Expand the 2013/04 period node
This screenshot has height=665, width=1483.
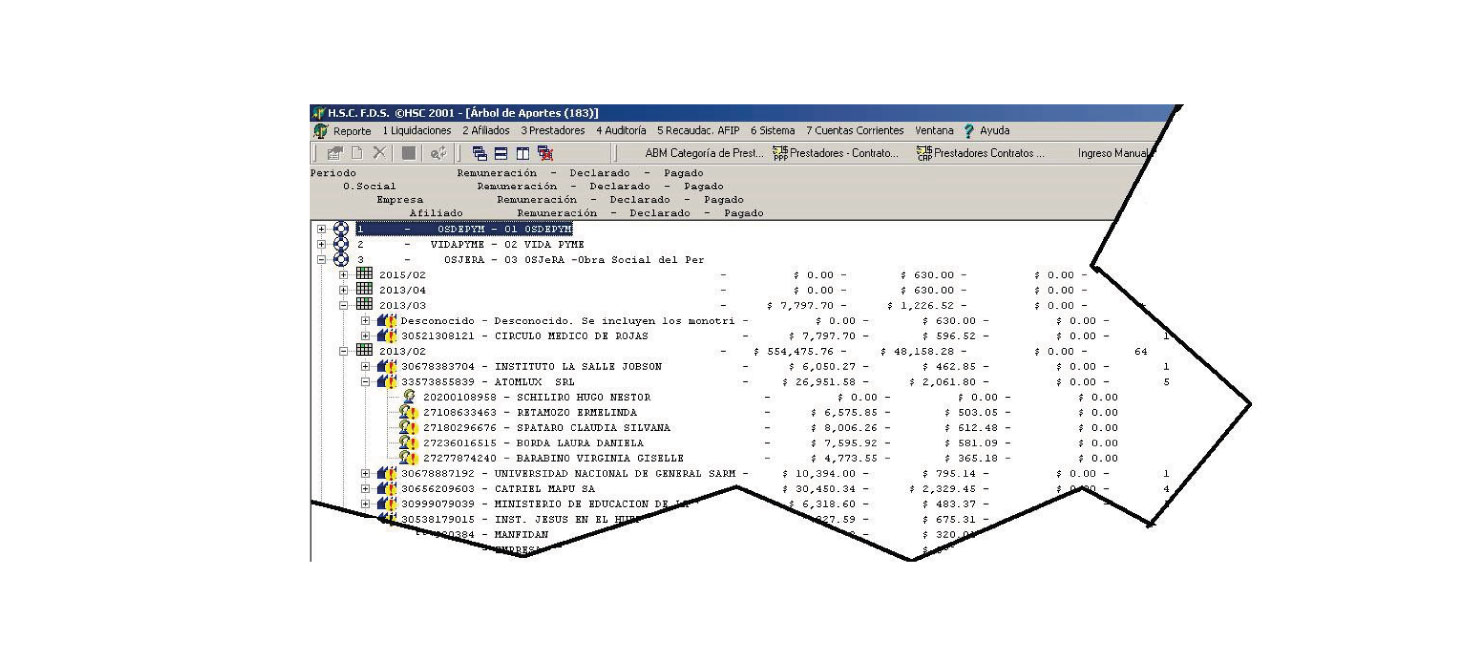coord(344,289)
